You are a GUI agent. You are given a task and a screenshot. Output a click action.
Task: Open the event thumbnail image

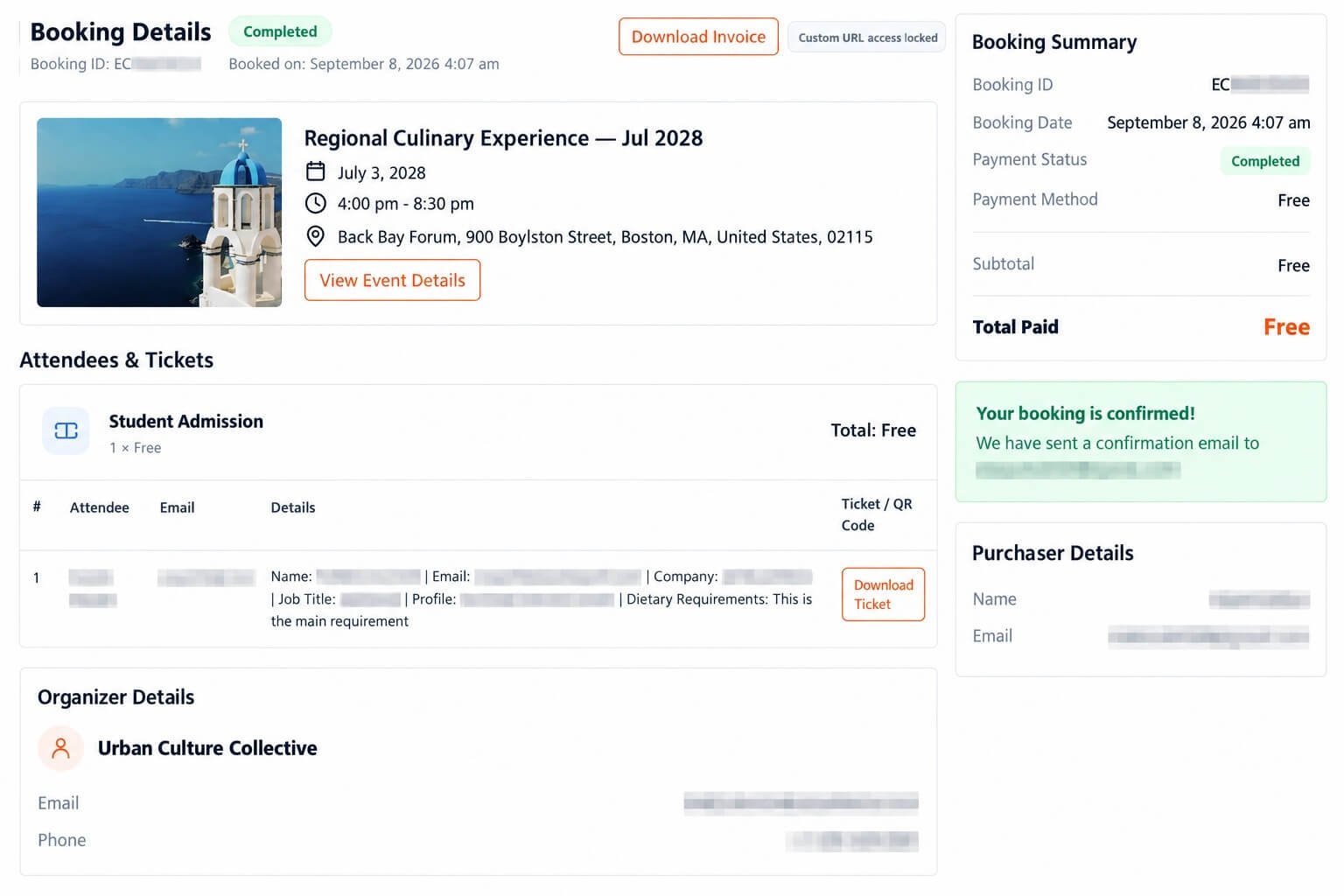(x=159, y=213)
